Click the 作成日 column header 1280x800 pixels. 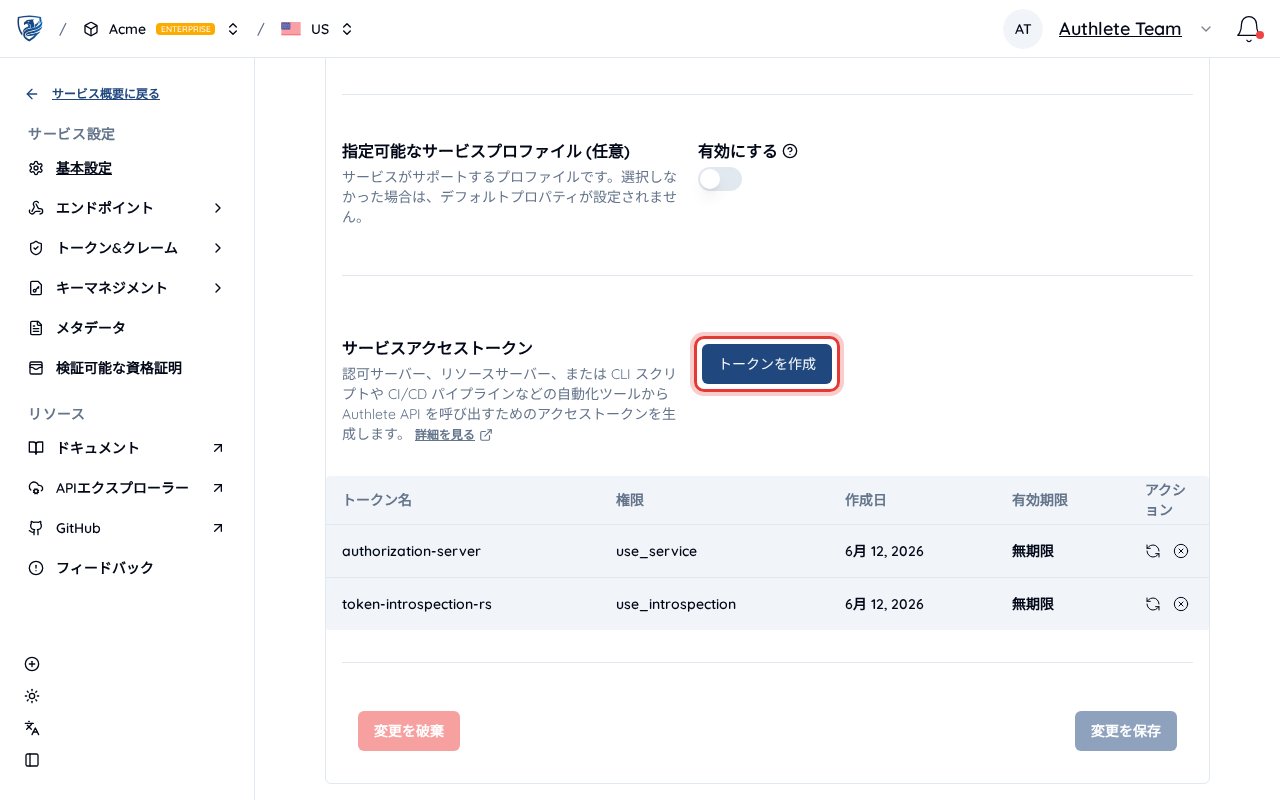pyautogui.click(x=865, y=500)
